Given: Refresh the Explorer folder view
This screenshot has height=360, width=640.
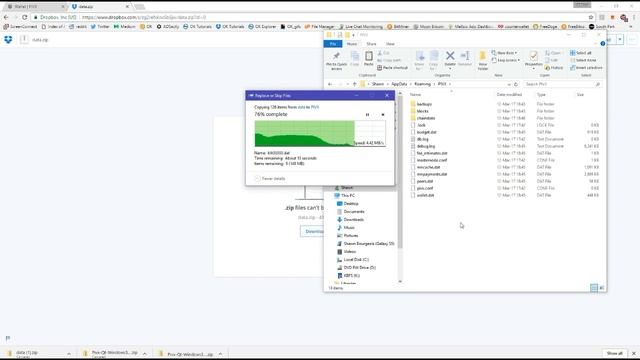Looking at the screenshot, I should pos(516,84).
